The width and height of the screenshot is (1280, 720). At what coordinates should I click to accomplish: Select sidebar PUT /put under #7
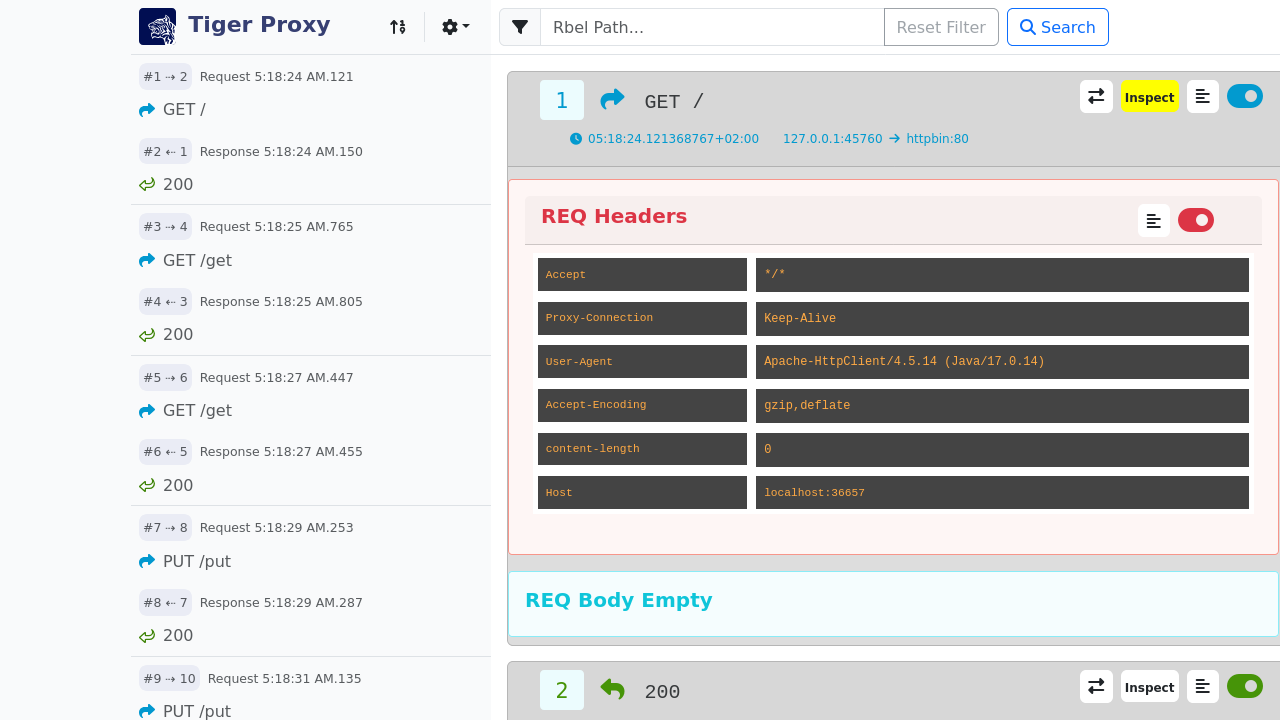pos(197,562)
